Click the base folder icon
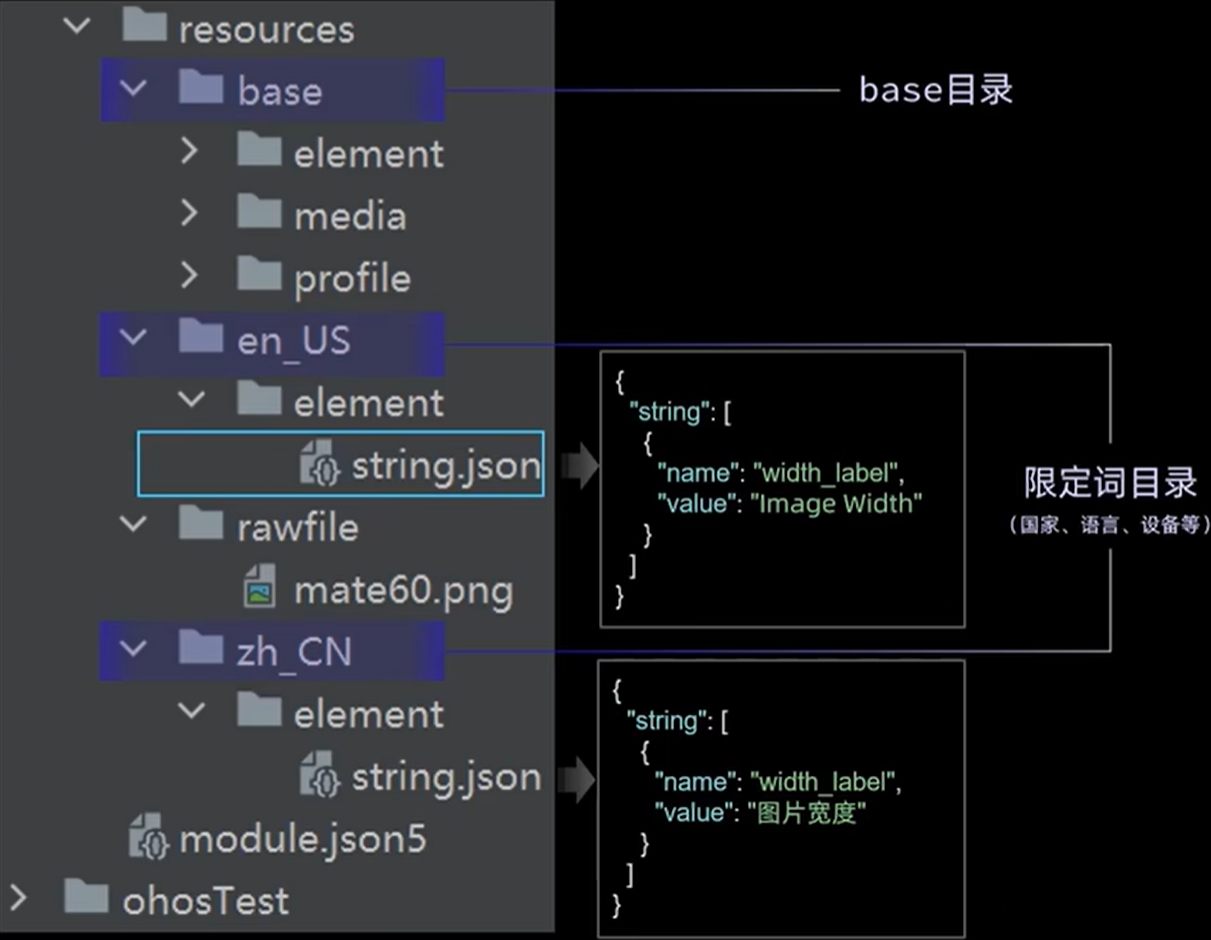 [x=200, y=90]
